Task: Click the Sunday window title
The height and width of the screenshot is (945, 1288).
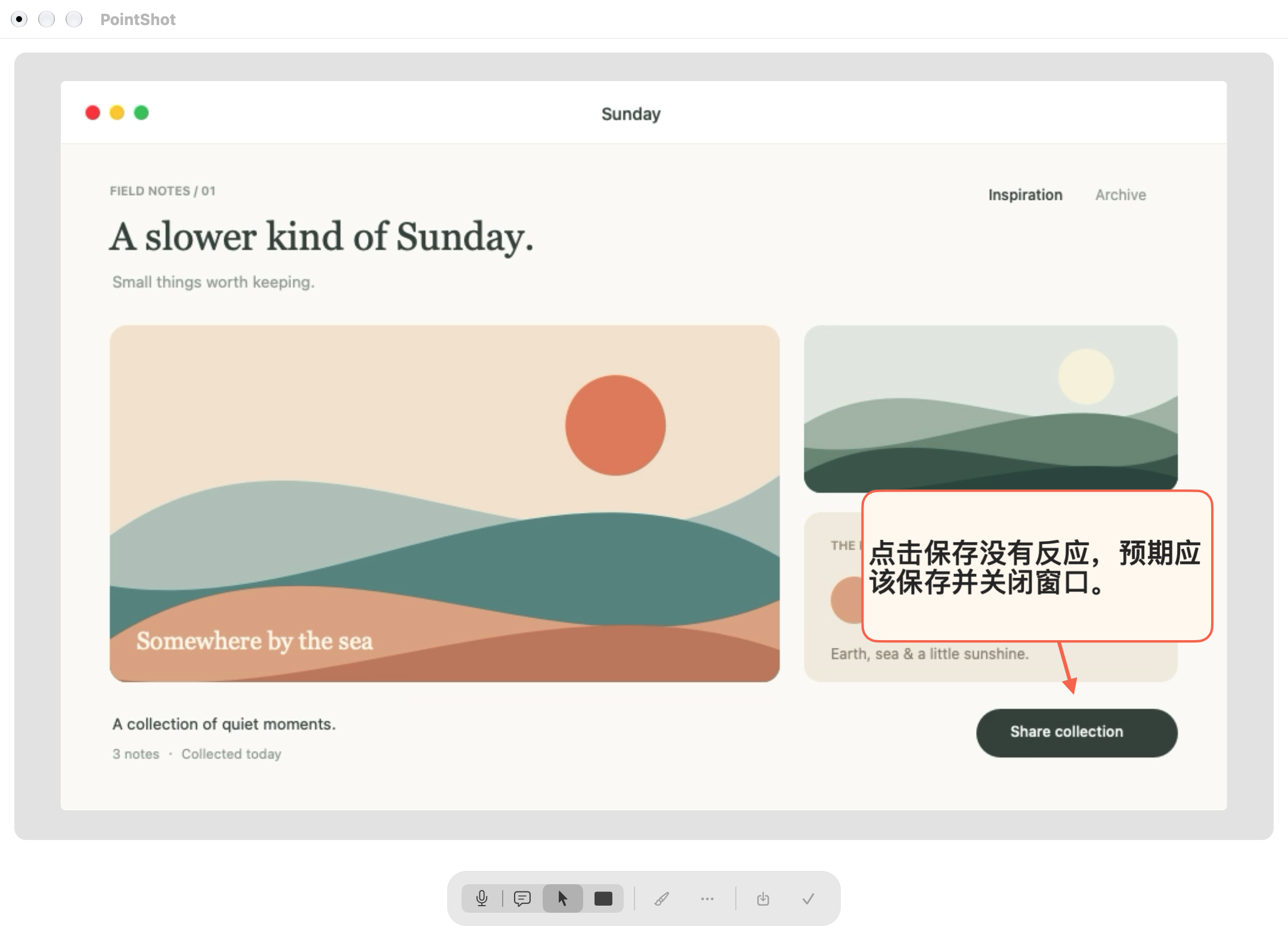Action: pos(631,114)
